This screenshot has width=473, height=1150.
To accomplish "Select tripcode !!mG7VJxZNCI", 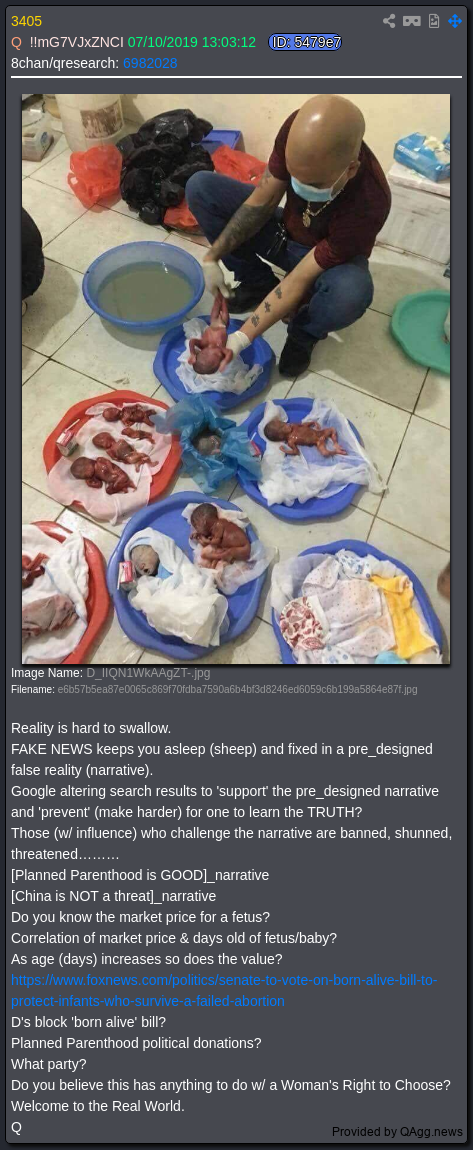I will 76,43.
